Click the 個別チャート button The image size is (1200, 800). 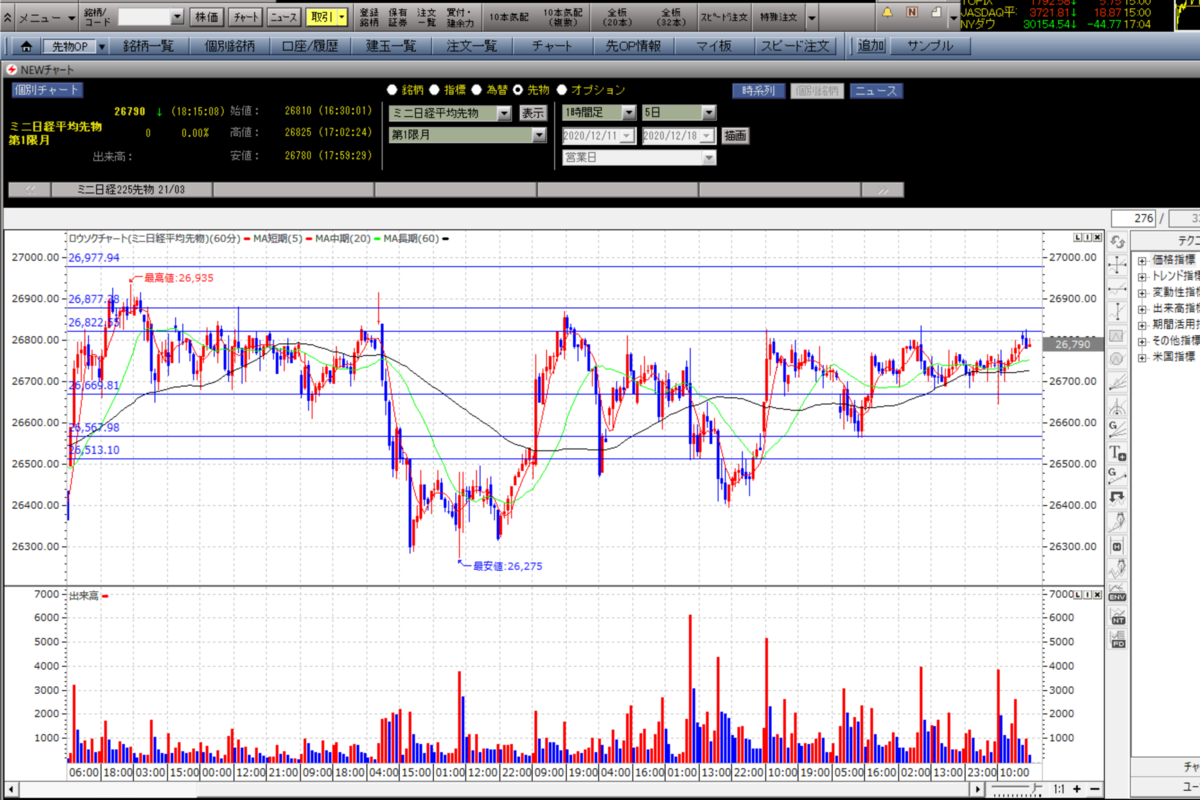[x=47, y=90]
